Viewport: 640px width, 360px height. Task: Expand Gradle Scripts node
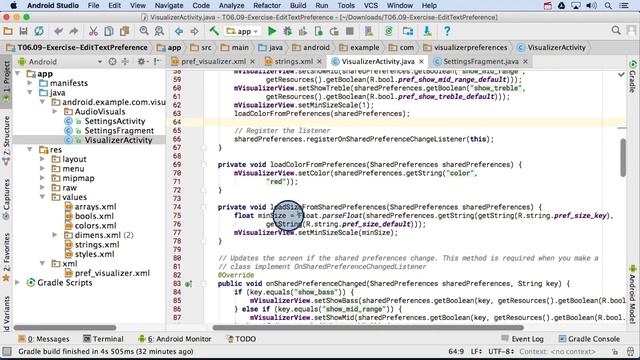pyautogui.click(x=18, y=282)
